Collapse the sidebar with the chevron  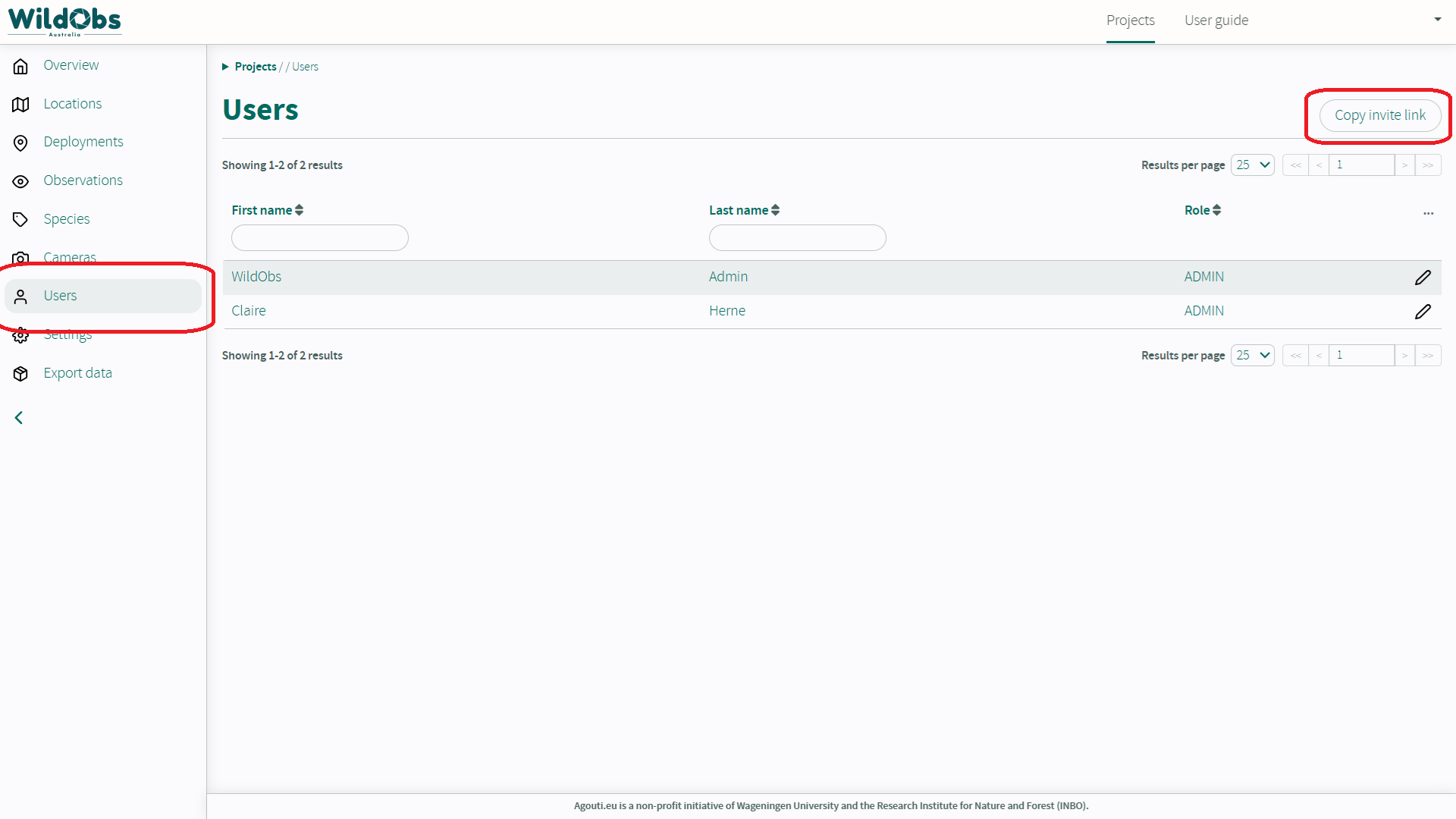coord(19,417)
